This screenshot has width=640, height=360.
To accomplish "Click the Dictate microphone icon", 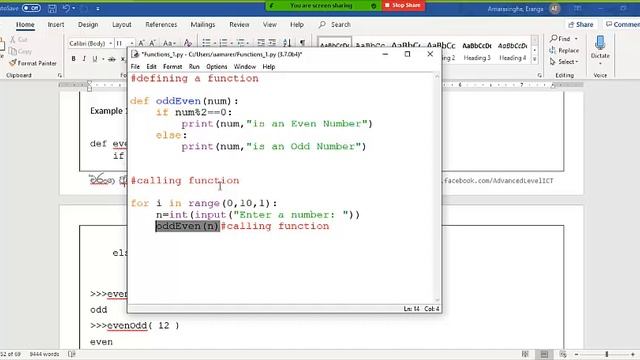I will [600, 43].
